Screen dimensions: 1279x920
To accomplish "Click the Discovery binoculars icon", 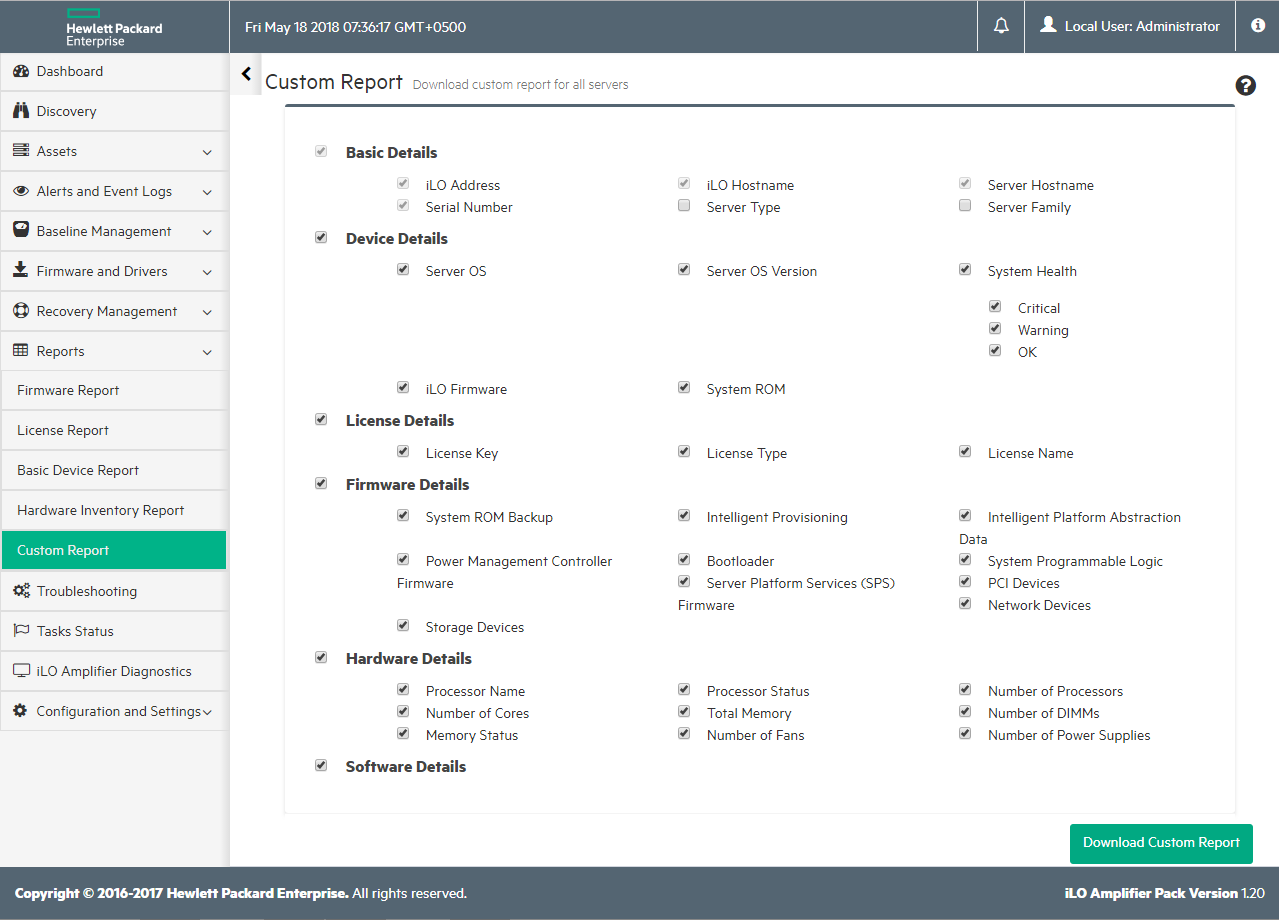I will (x=20, y=111).
